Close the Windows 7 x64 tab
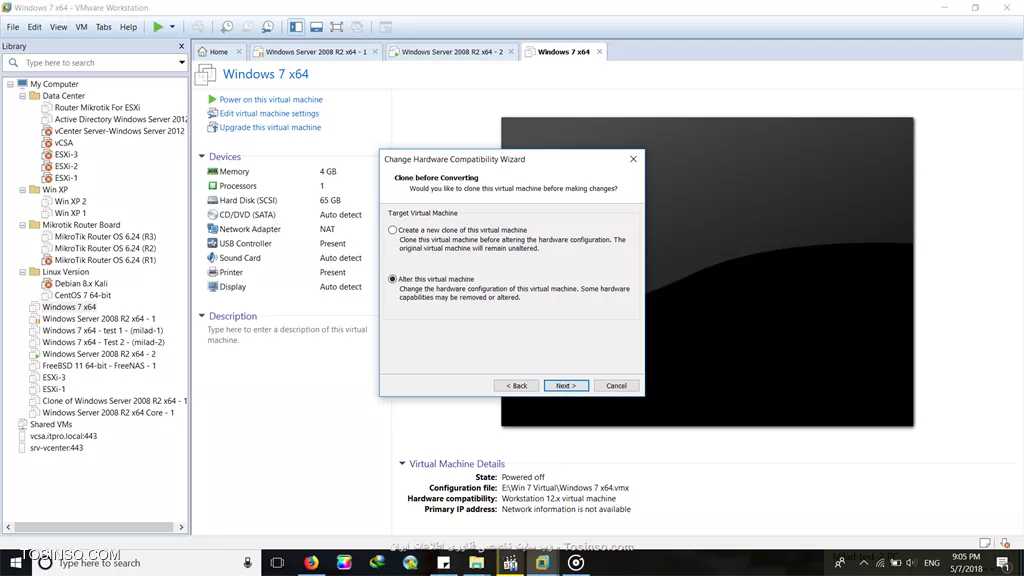The height and width of the screenshot is (576, 1024). [x=600, y=52]
